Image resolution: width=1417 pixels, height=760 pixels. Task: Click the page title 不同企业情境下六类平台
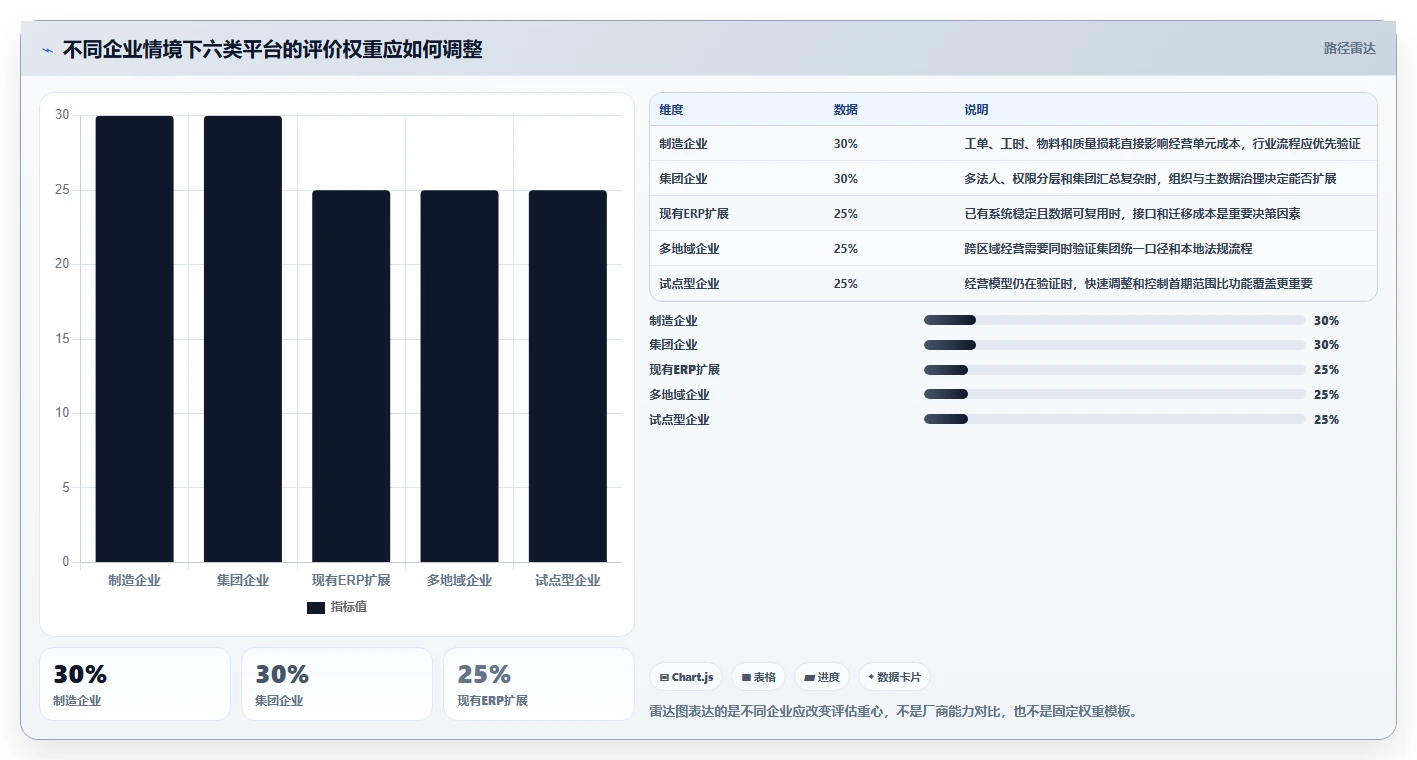click(272, 49)
